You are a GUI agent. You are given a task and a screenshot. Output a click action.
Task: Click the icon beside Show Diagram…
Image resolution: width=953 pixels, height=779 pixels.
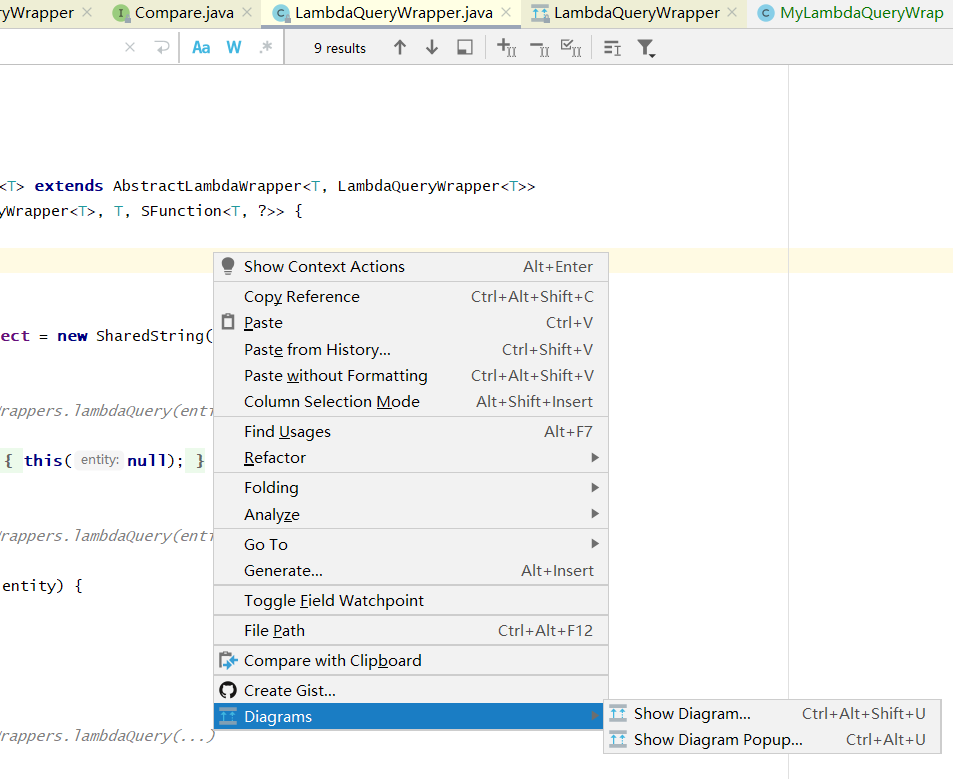[x=618, y=713]
